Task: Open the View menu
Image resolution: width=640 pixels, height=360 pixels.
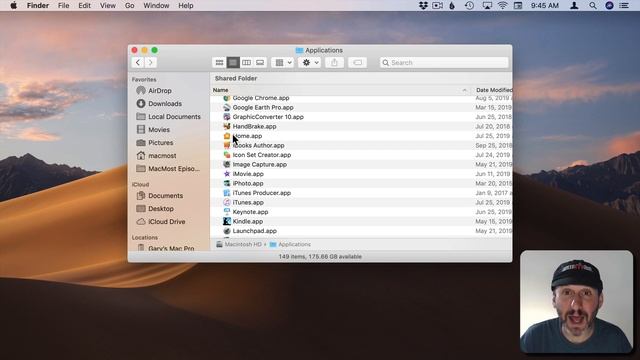Action: click(108, 6)
